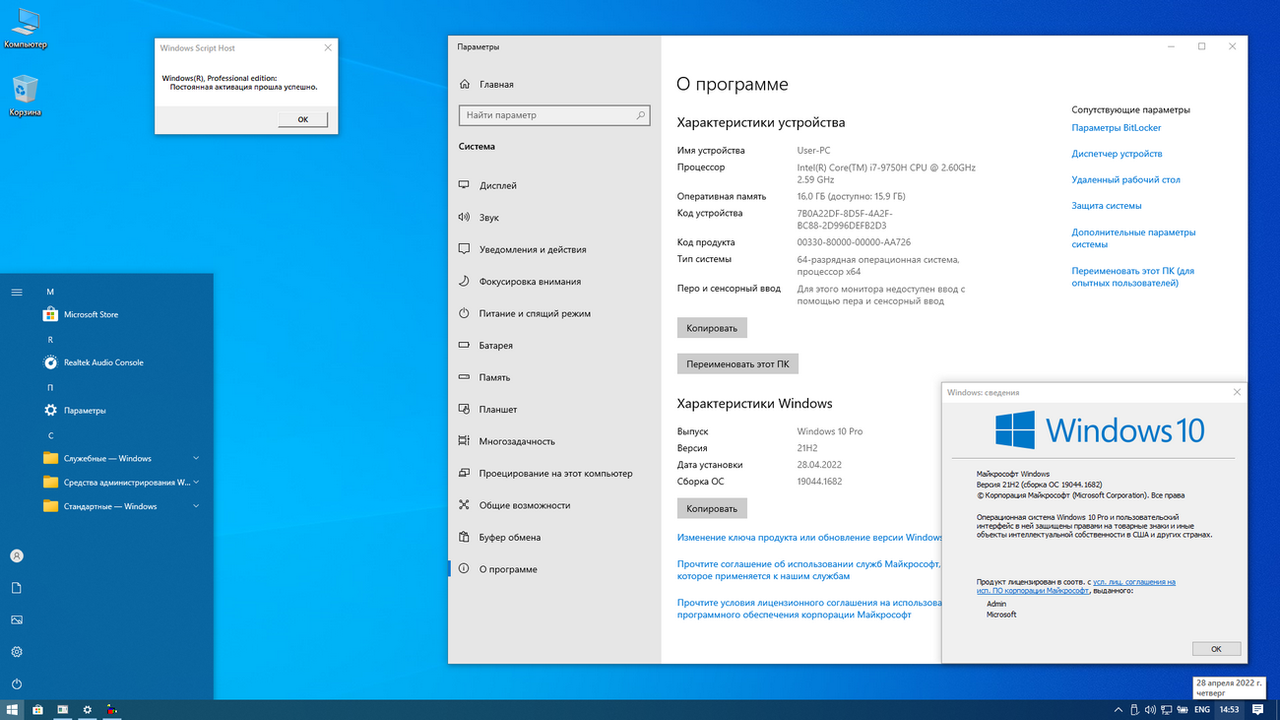Expand Стандартные — Windows folder

121,506
